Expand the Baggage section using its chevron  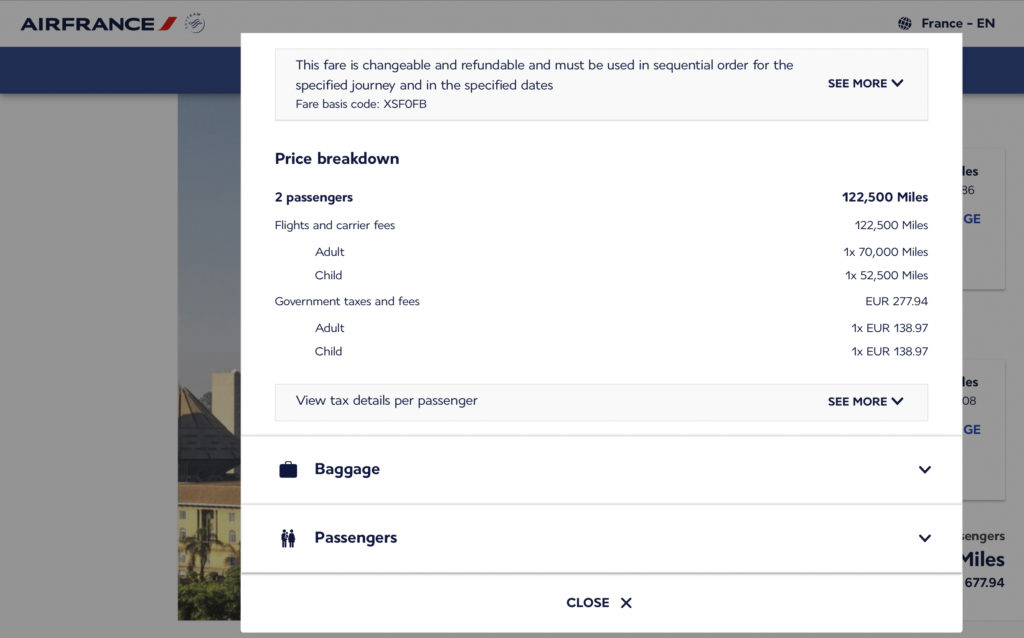pos(925,470)
